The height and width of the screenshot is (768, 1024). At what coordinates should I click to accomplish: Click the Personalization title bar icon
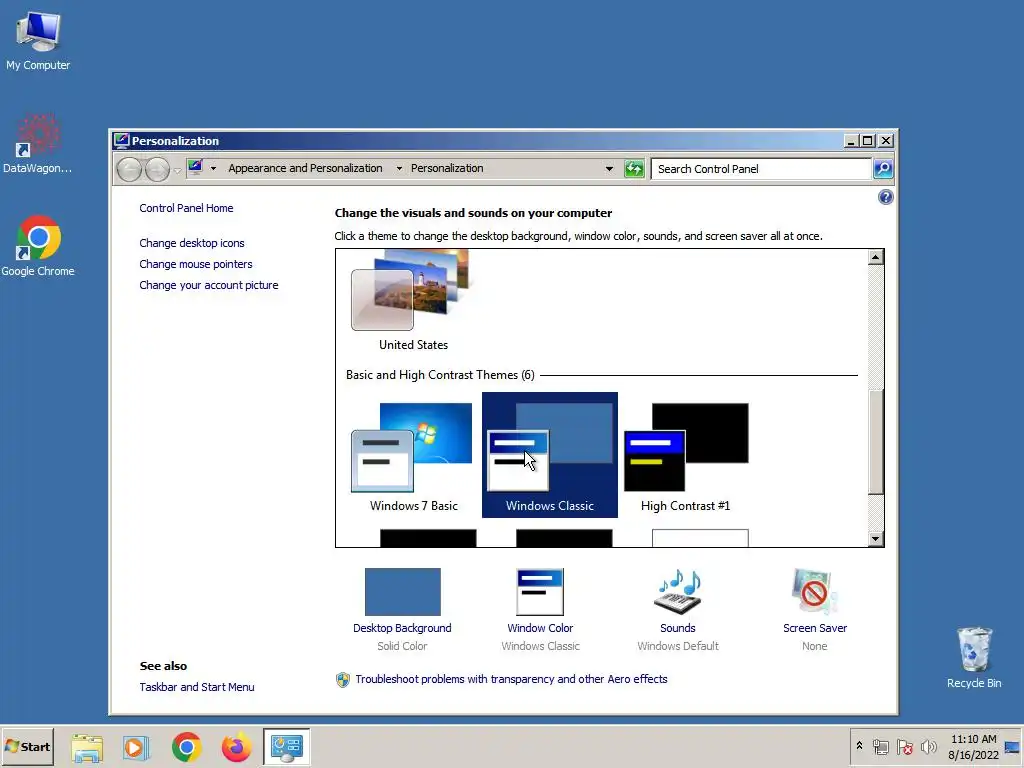click(121, 140)
